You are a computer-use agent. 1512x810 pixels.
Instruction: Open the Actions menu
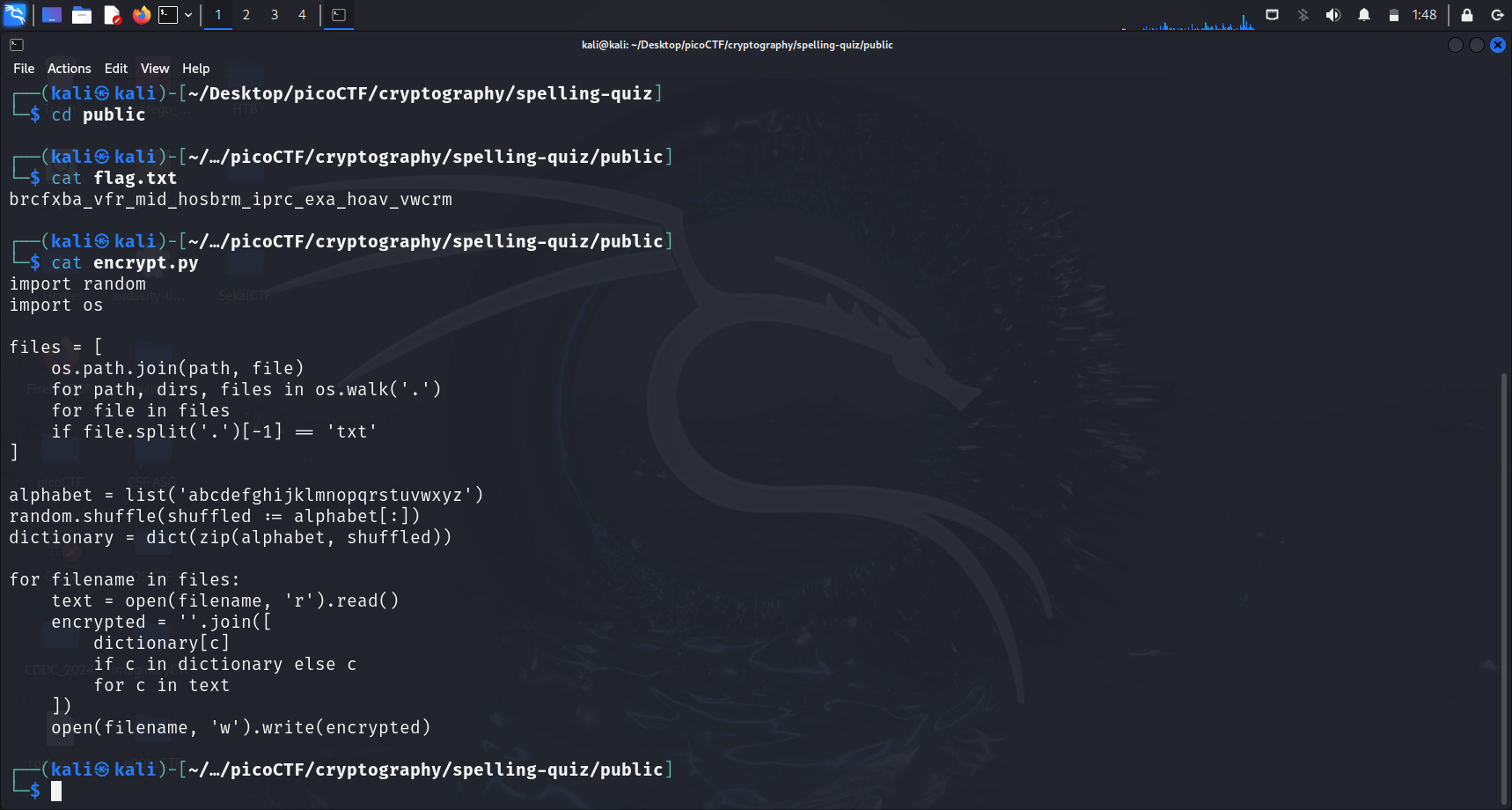[69, 69]
